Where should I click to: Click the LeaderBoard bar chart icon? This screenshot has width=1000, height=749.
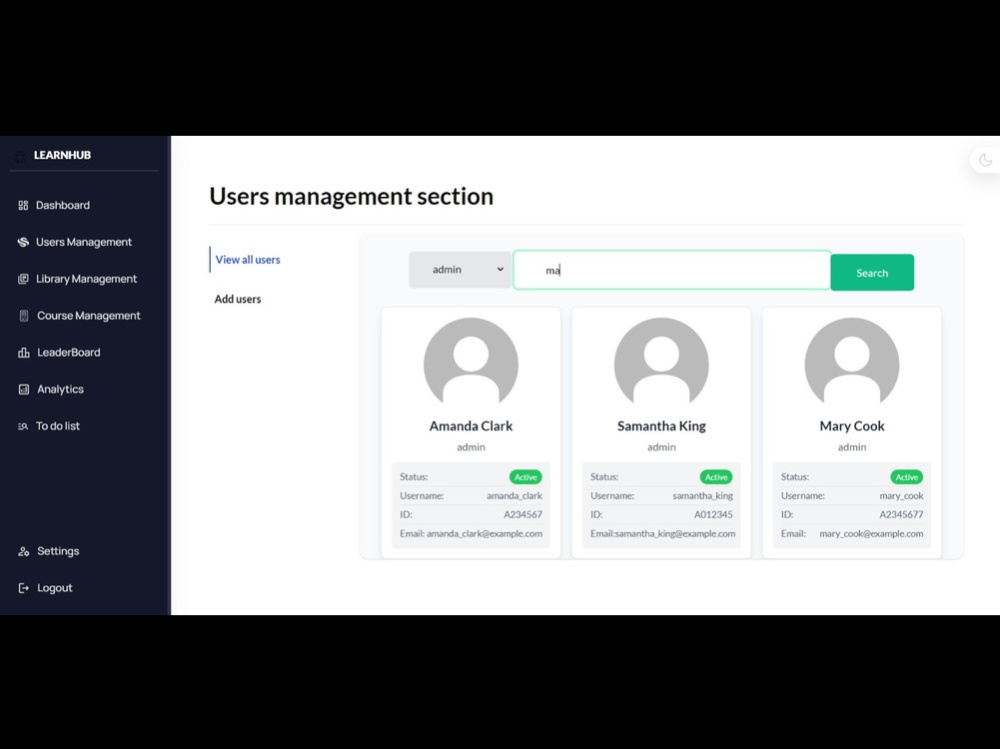click(x=24, y=352)
